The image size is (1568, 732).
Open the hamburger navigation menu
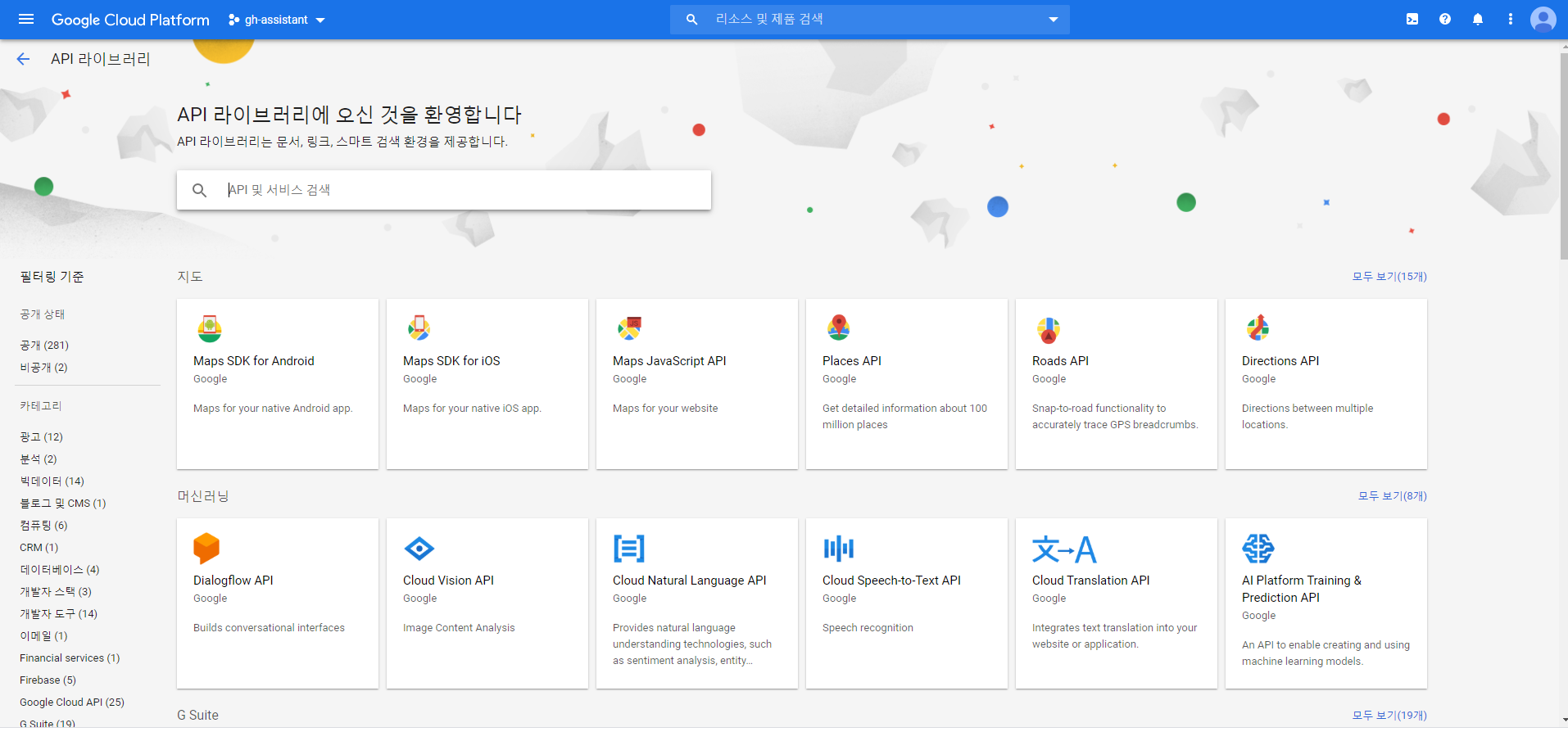point(26,19)
